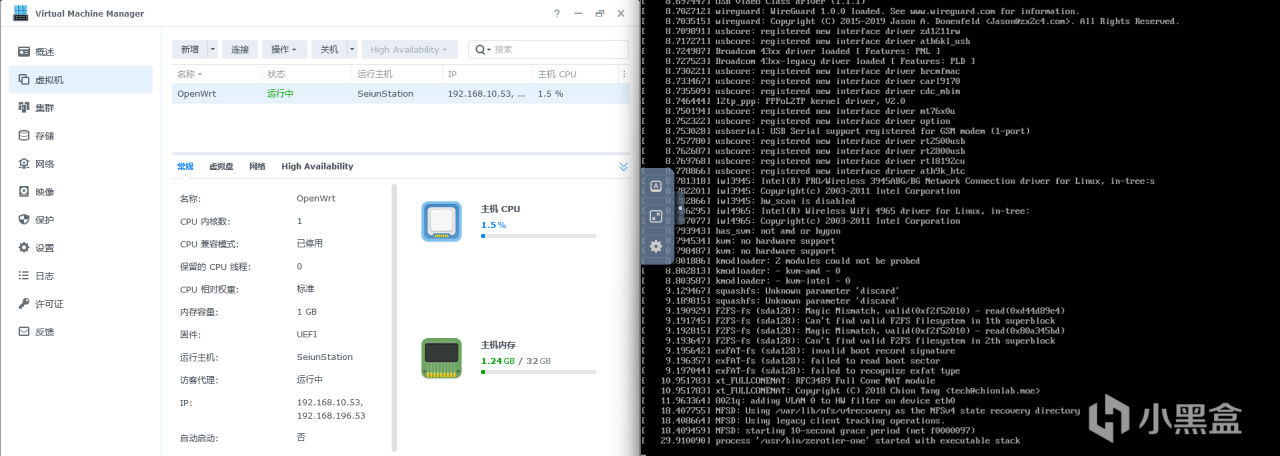Viewport: 1280px width, 456px height.
Task: Sort by the 状态 column header
Action: pos(306,74)
